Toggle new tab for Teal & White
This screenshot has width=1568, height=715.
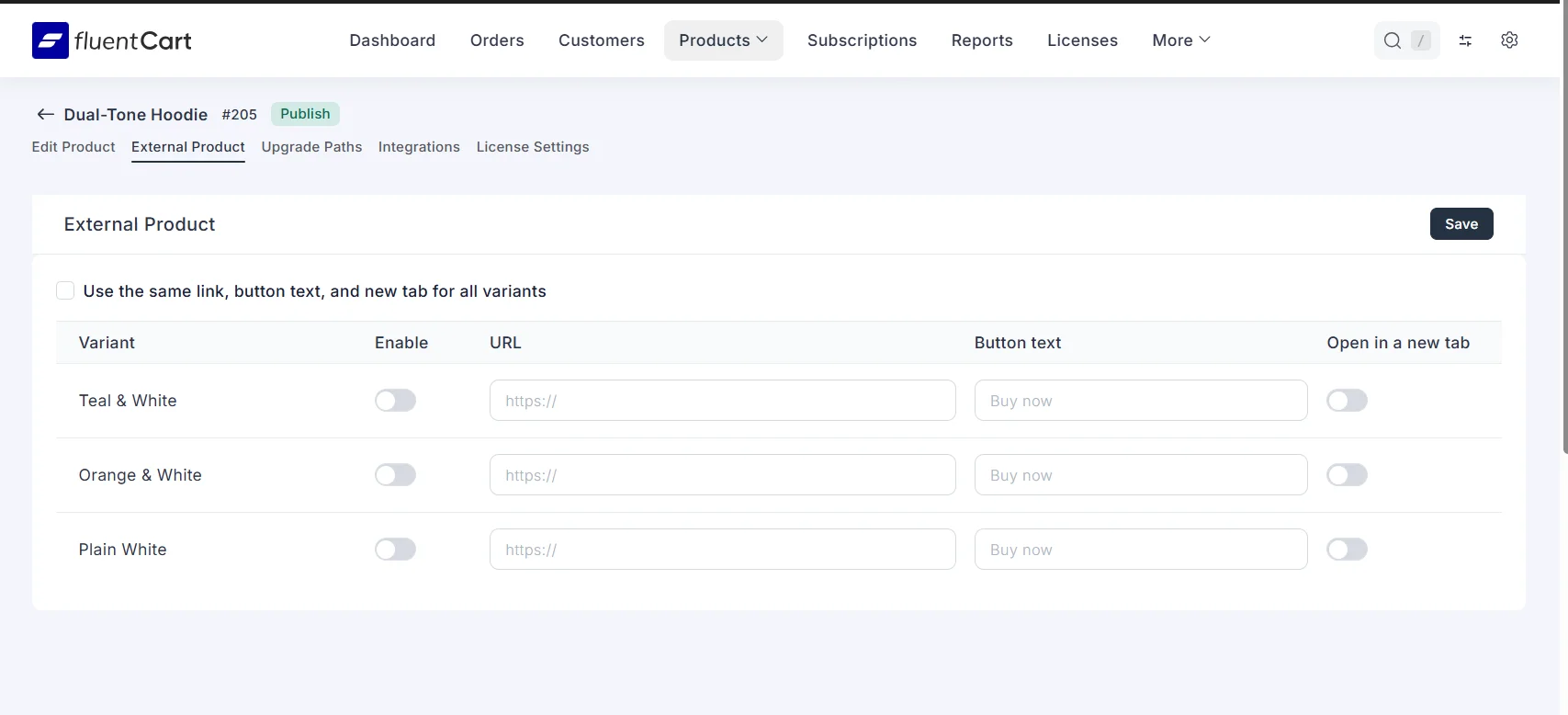click(1347, 401)
